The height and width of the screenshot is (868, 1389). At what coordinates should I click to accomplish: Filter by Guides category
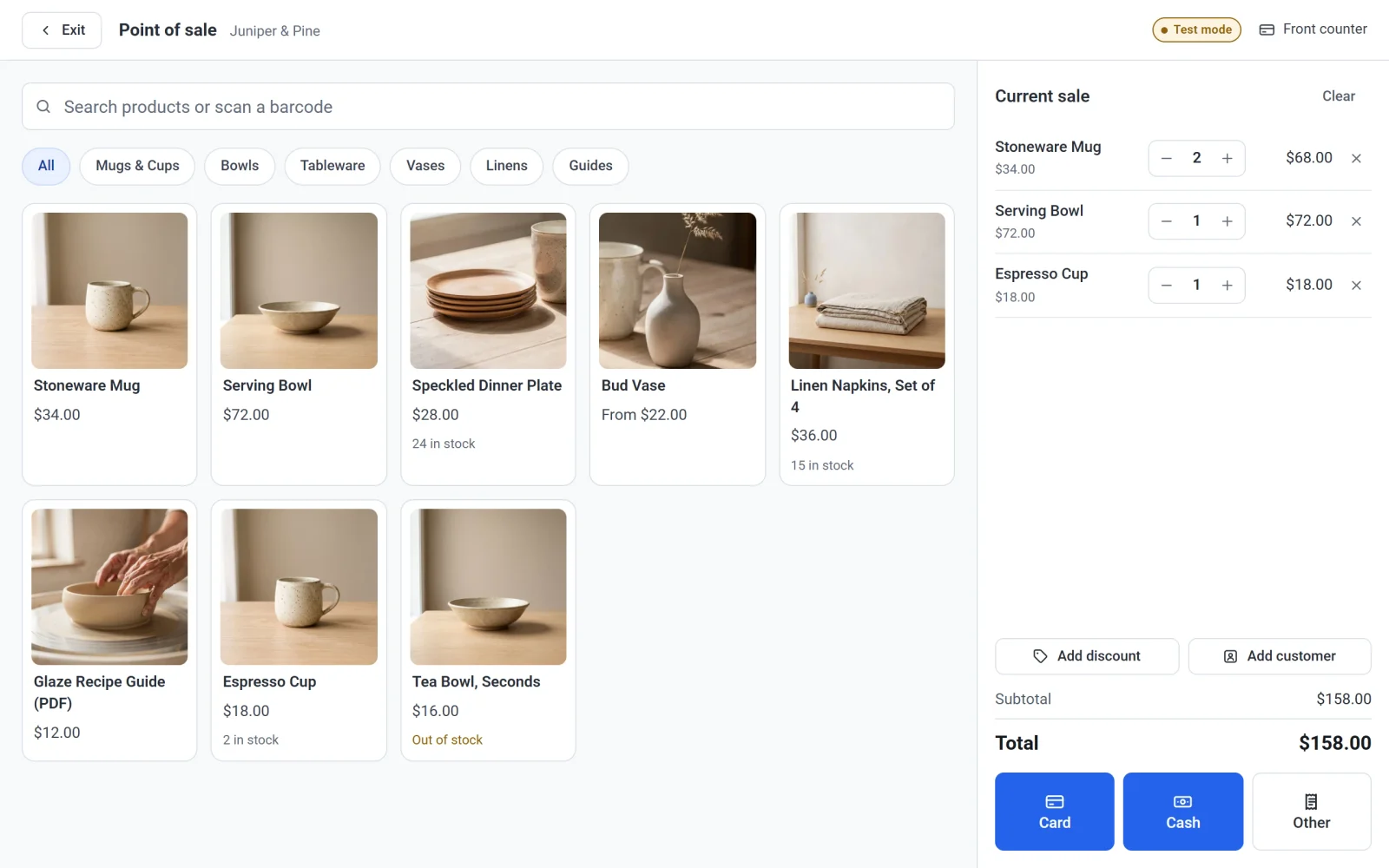point(590,166)
